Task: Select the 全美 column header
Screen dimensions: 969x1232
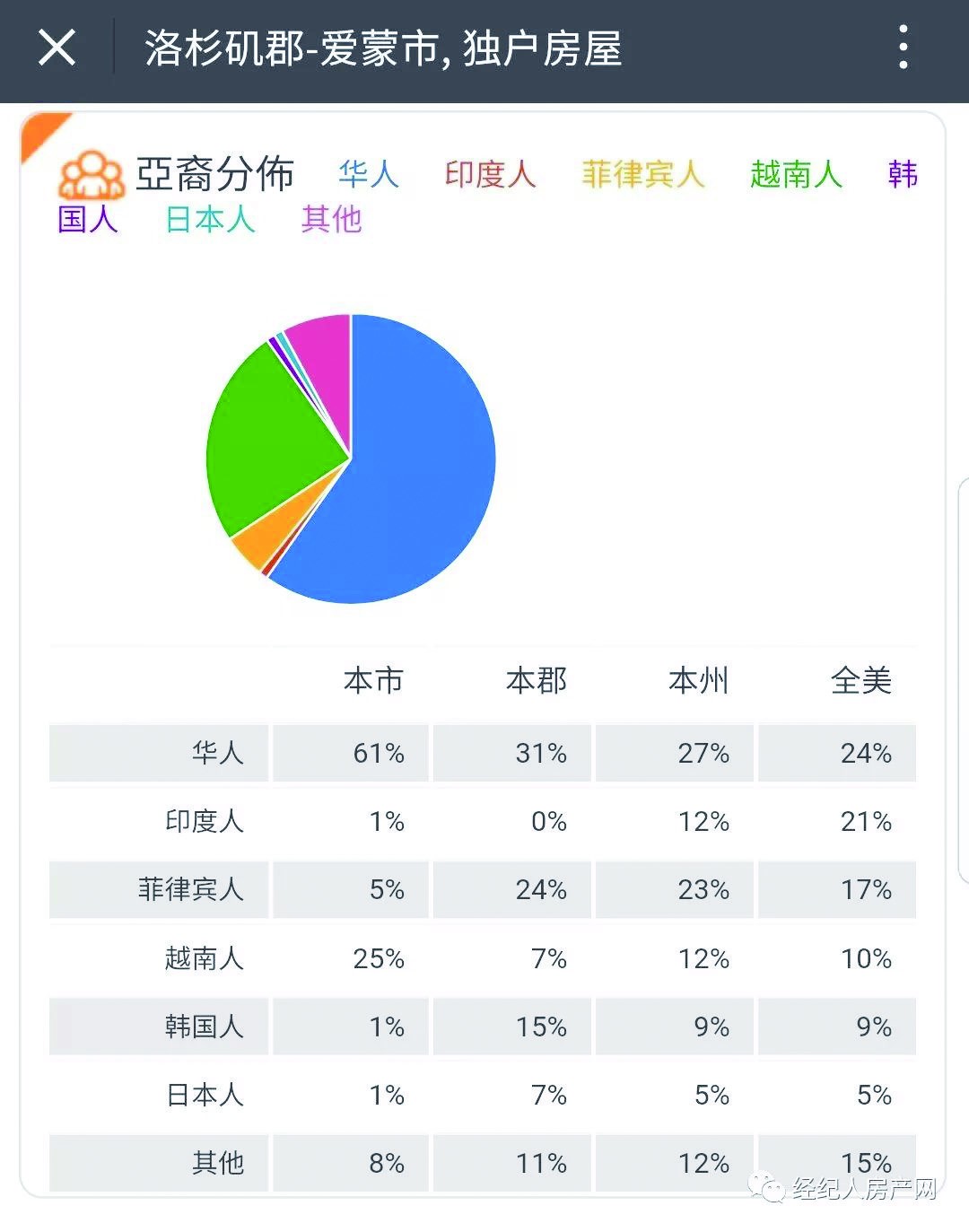Action: coord(860,680)
